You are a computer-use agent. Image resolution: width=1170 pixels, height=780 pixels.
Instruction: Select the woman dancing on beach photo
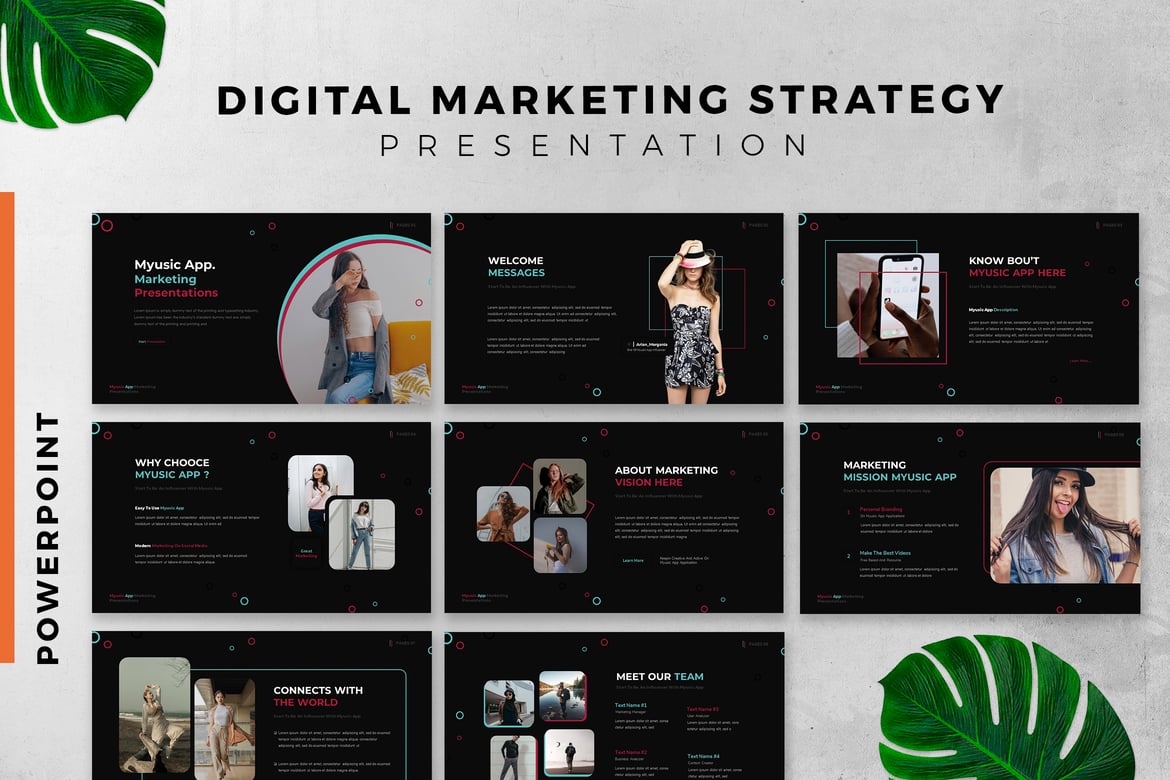(154, 715)
